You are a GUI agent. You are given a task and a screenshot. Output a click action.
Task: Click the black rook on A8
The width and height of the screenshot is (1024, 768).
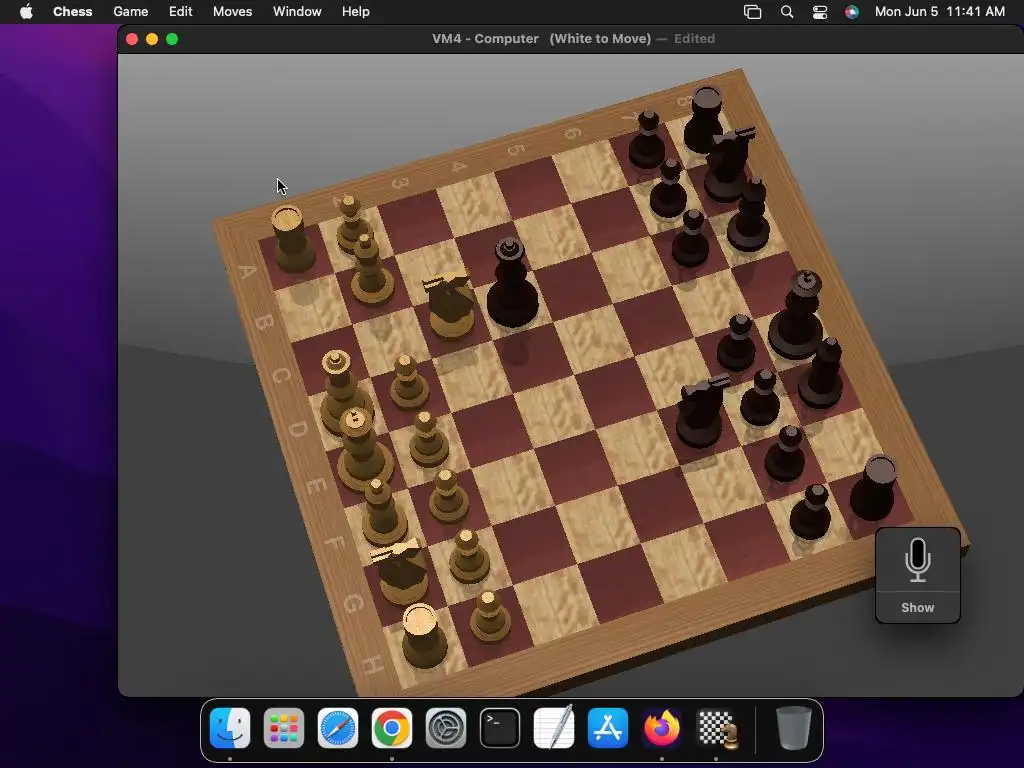tap(704, 121)
